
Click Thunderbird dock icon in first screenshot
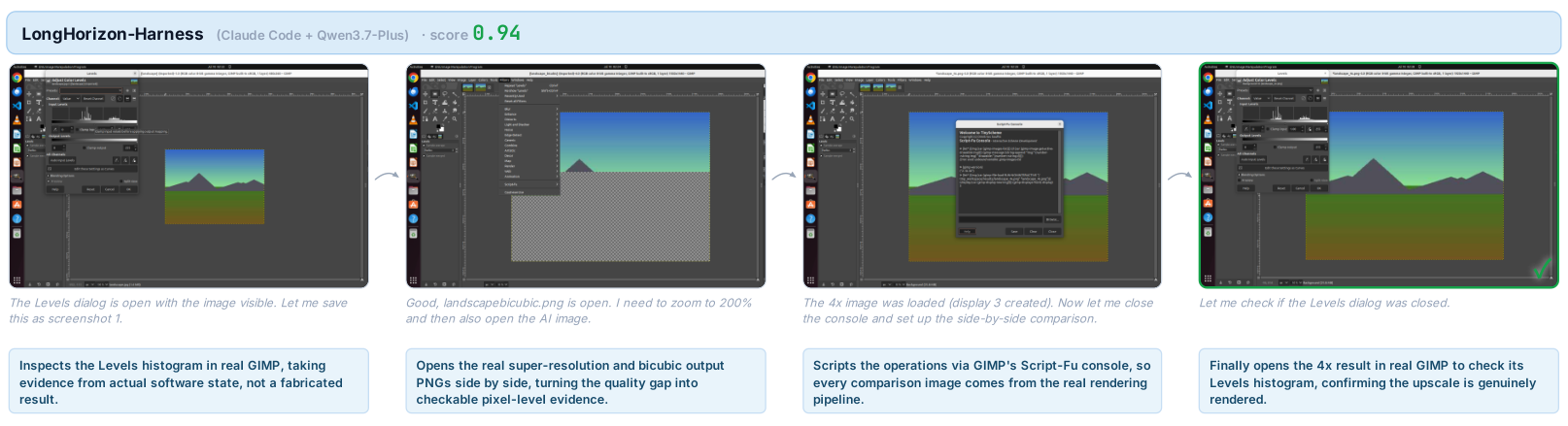17,91
